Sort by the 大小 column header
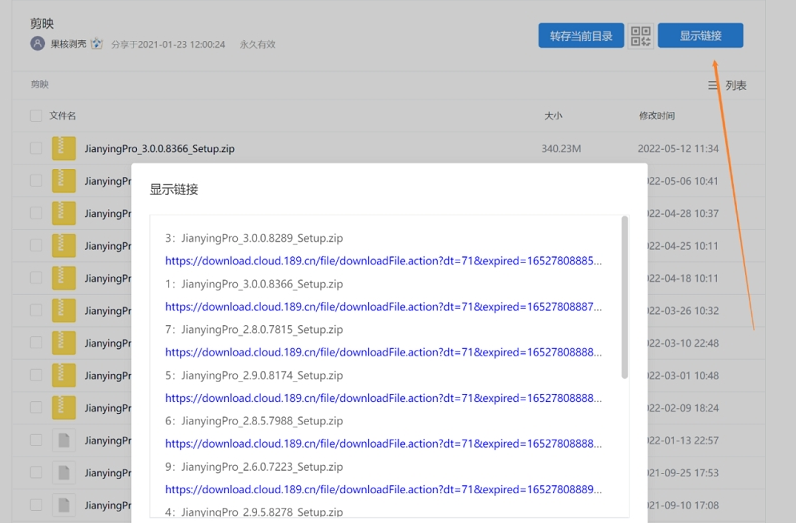Image resolution: width=796 pixels, height=523 pixels. tap(553, 116)
